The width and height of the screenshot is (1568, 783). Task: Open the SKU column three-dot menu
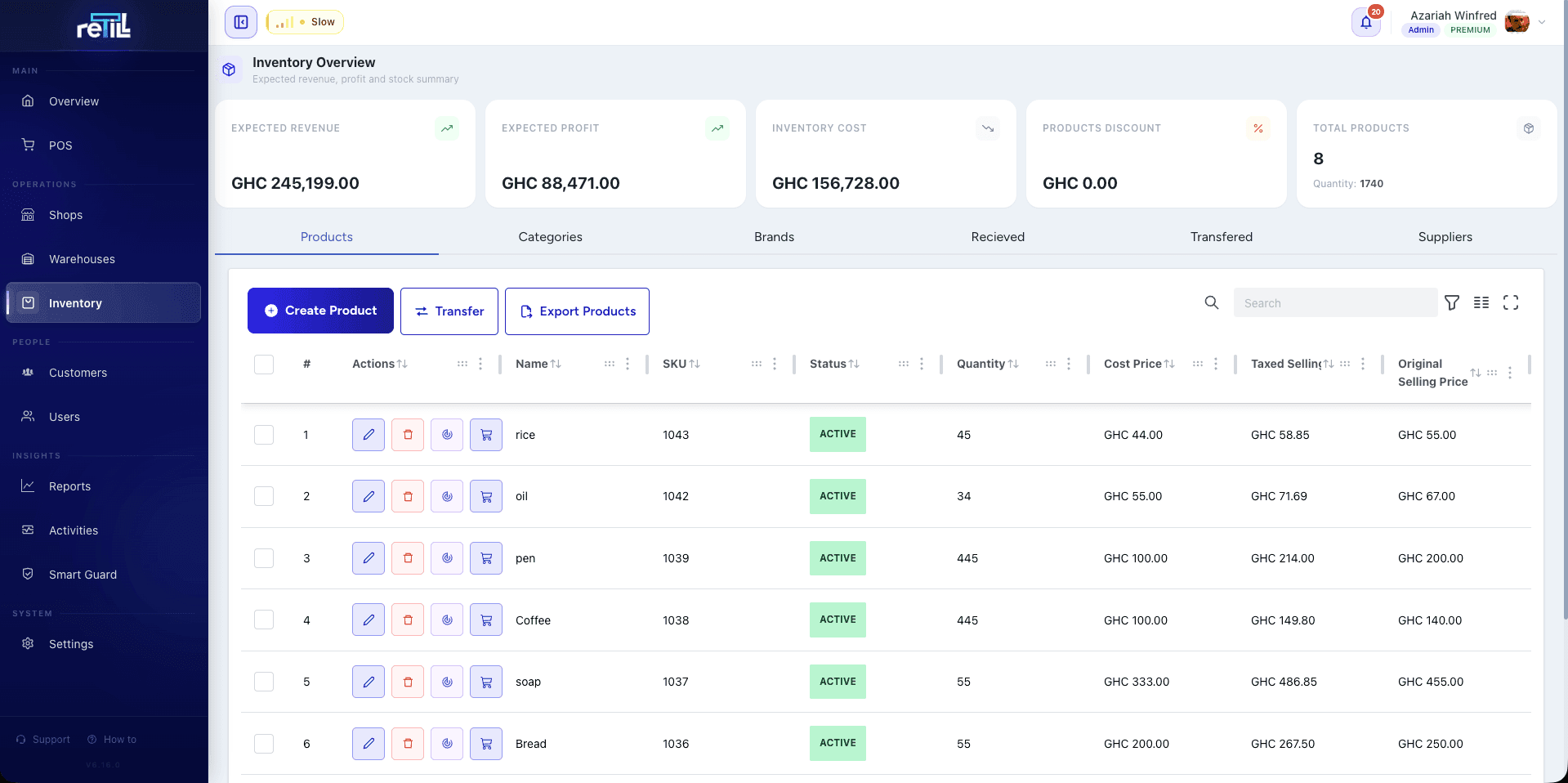(775, 364)
